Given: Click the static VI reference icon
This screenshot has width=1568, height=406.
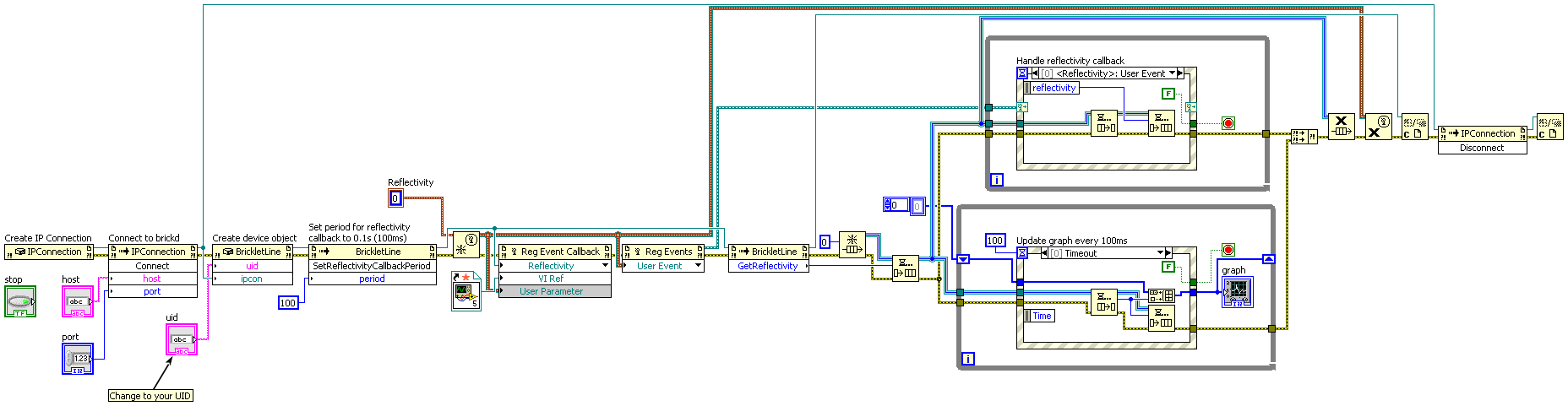Looking at the screenshot, I should coord(465,290).
